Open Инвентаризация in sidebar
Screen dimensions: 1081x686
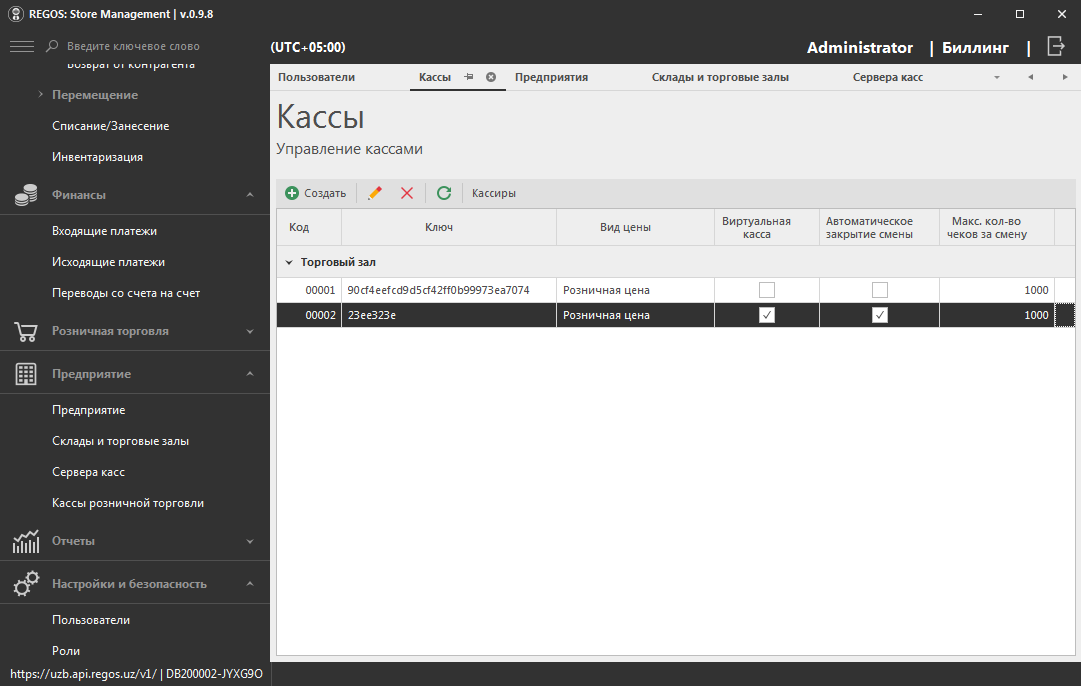click(x=97, y=157)
